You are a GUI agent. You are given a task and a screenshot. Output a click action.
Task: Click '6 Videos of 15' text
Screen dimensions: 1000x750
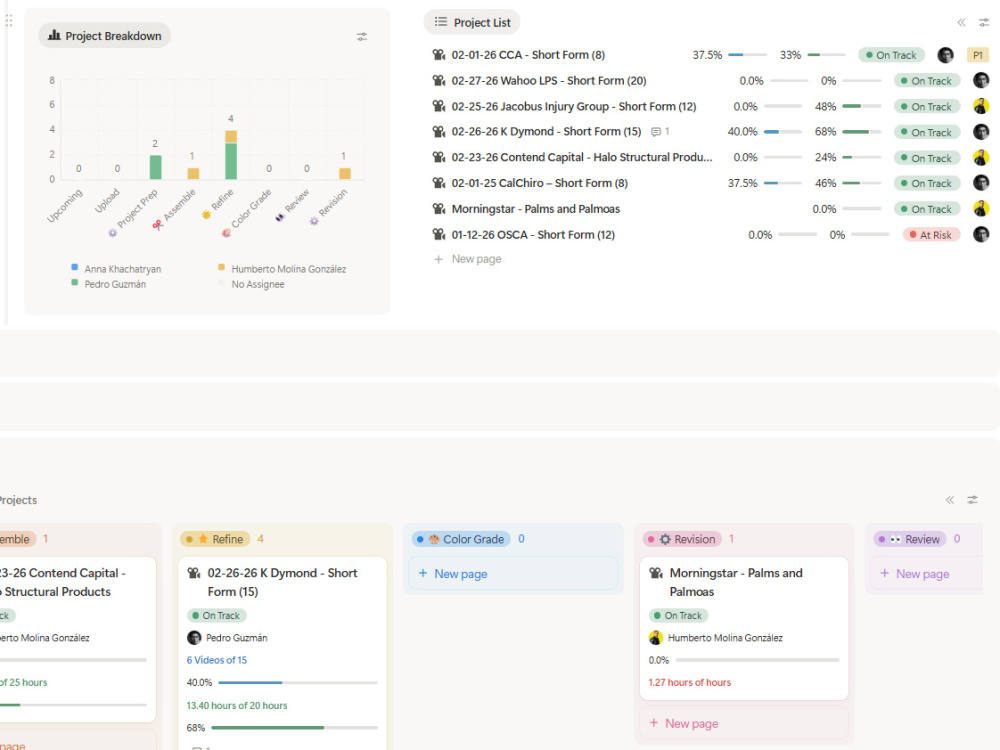216,660
